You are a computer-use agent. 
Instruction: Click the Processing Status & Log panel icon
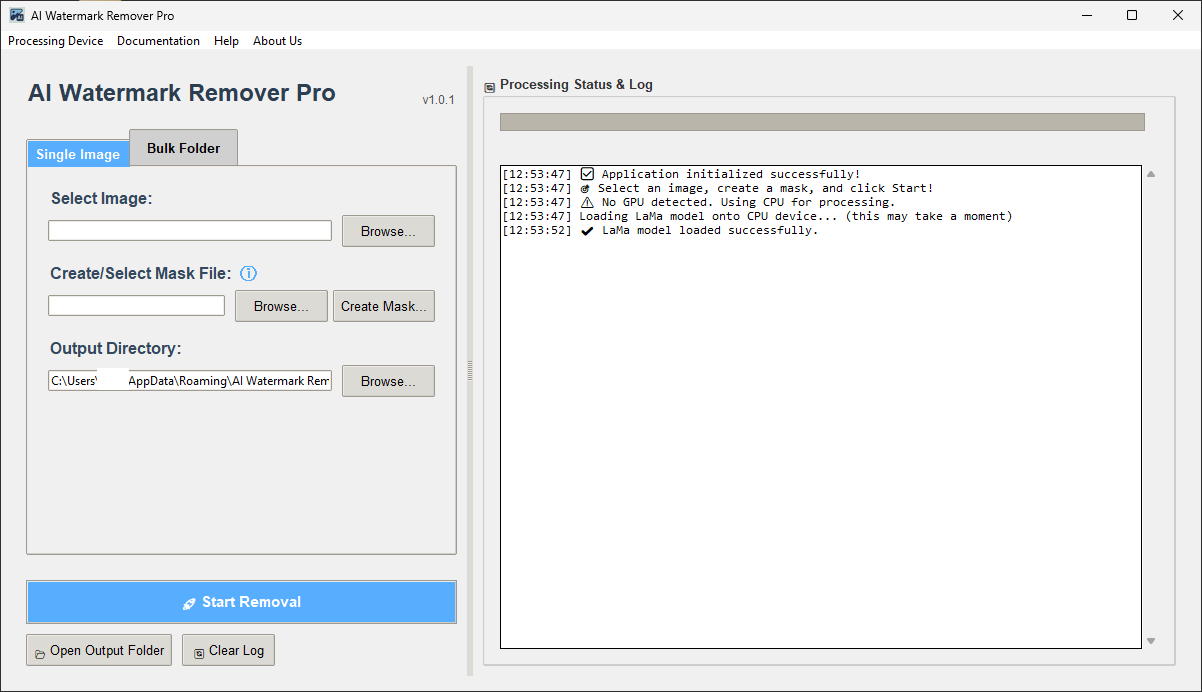coord(489,86)
